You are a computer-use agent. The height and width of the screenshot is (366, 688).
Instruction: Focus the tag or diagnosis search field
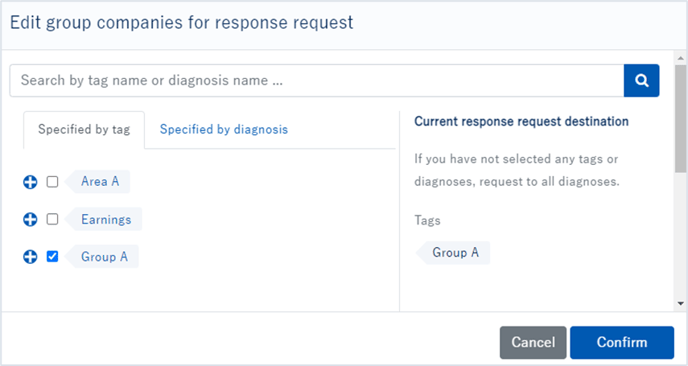(317, 80)
